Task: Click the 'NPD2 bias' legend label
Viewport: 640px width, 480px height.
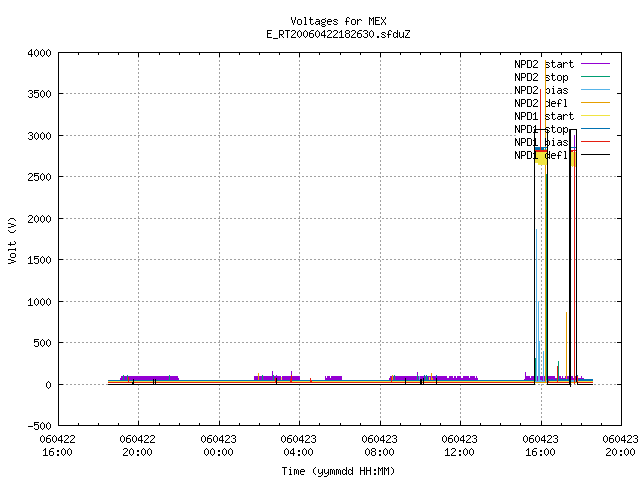Action: tap(541, 90)
